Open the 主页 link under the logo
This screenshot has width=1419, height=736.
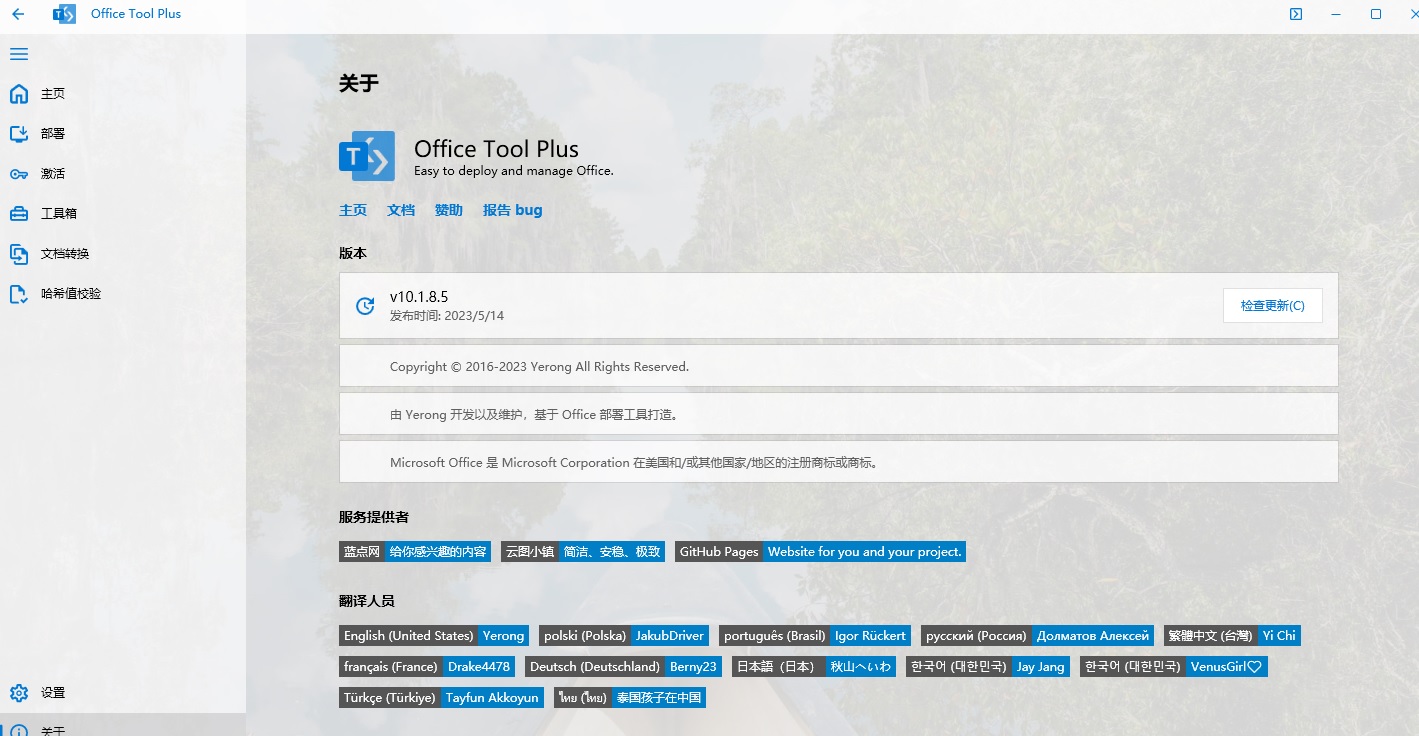[x=353, y=210]
